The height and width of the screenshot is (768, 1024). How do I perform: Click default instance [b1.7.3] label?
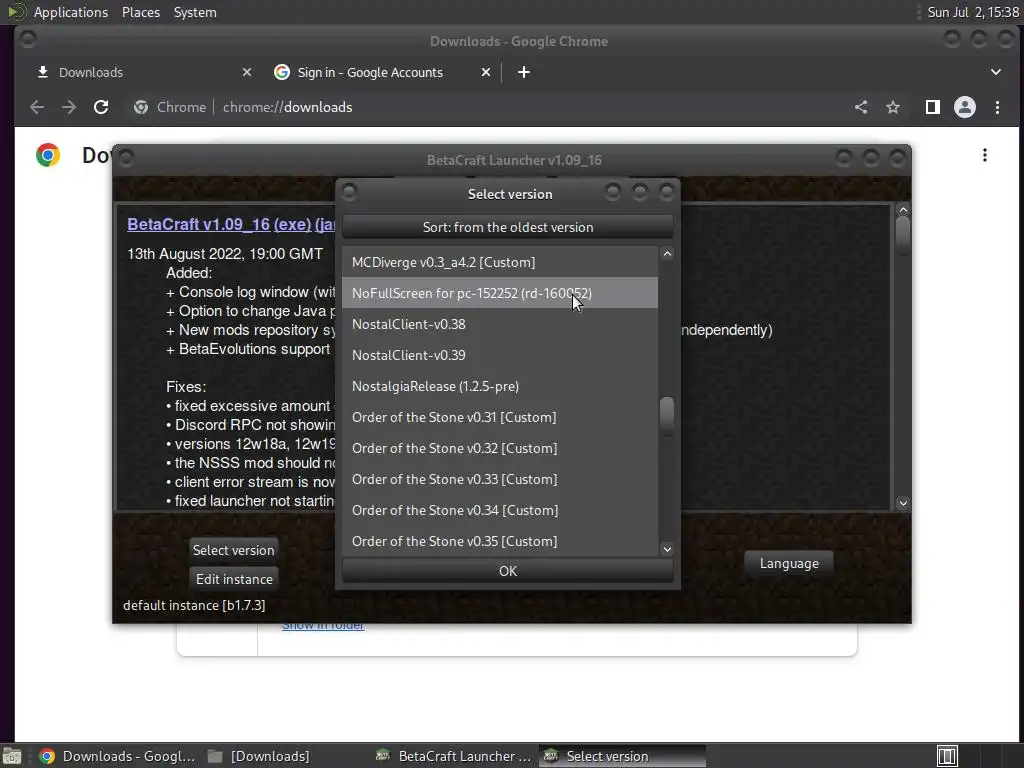tap(194, 605)
